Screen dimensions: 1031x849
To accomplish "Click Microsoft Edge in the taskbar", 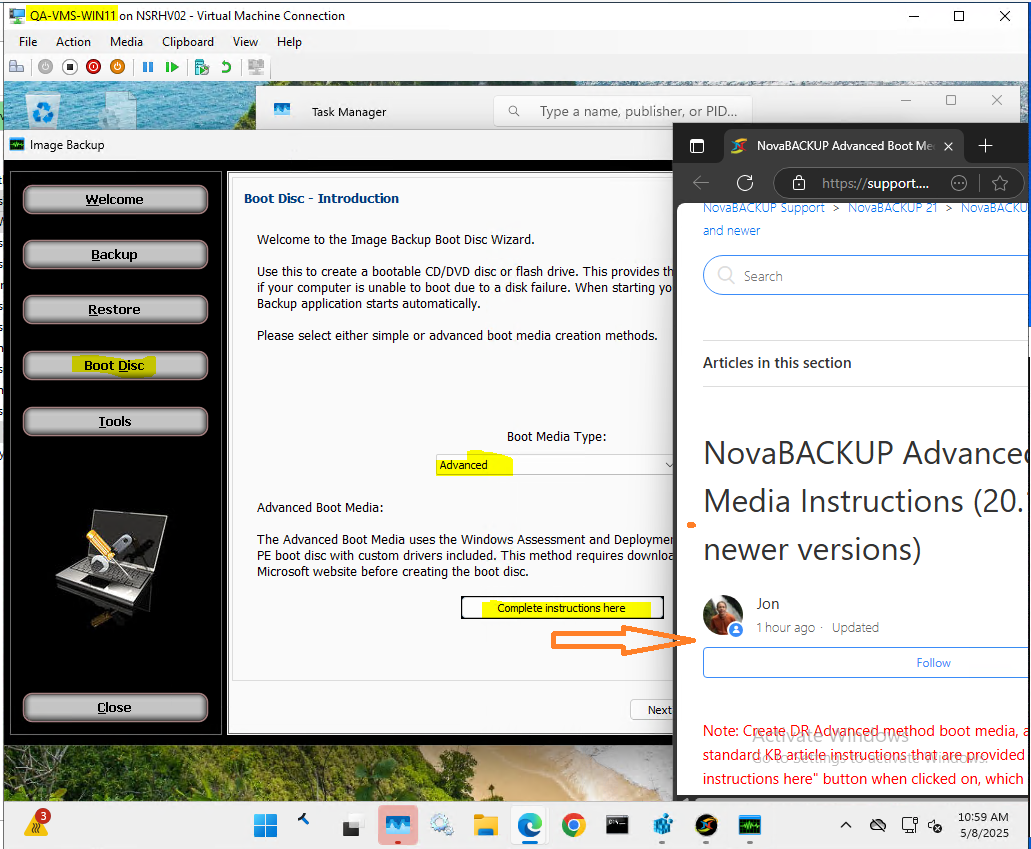I will pyautogui.click(x=529, y=825).
